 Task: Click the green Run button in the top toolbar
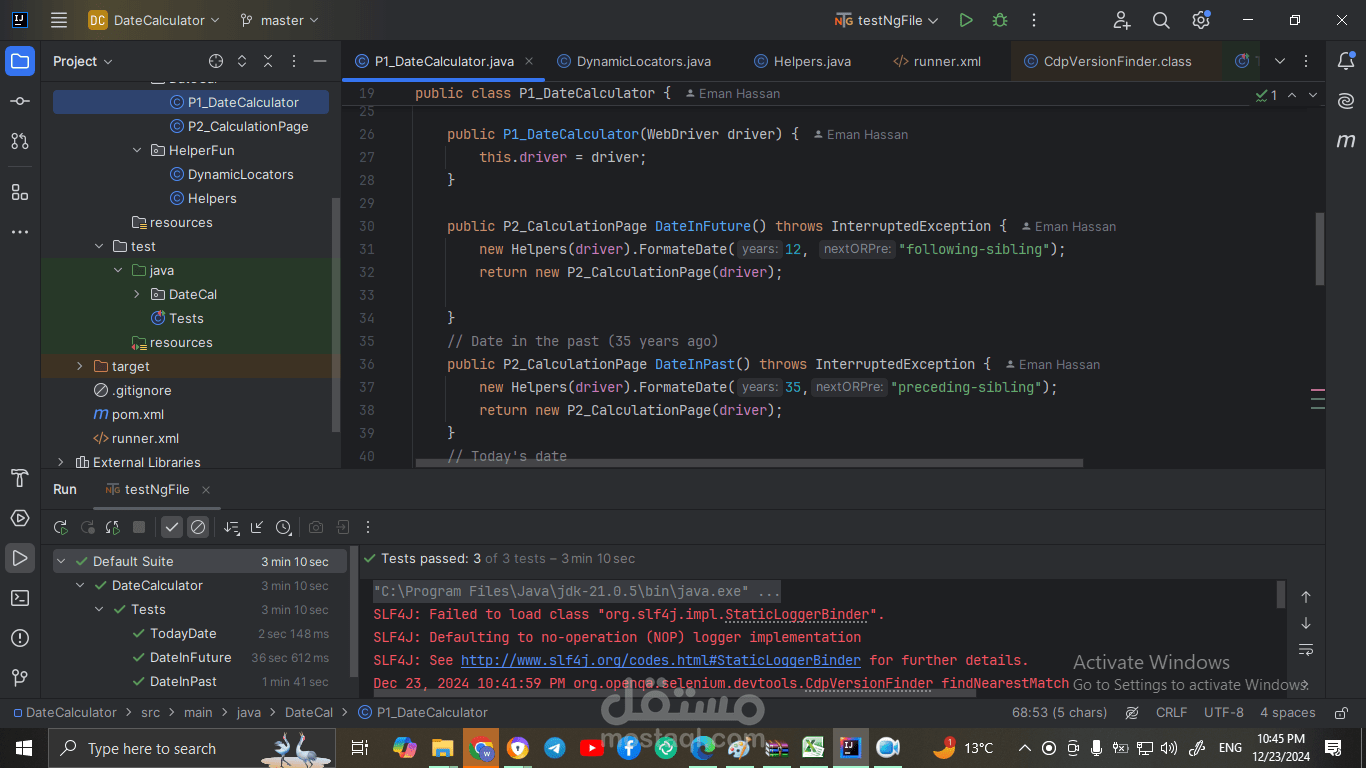pyautogui.click(x=965, y=20)
